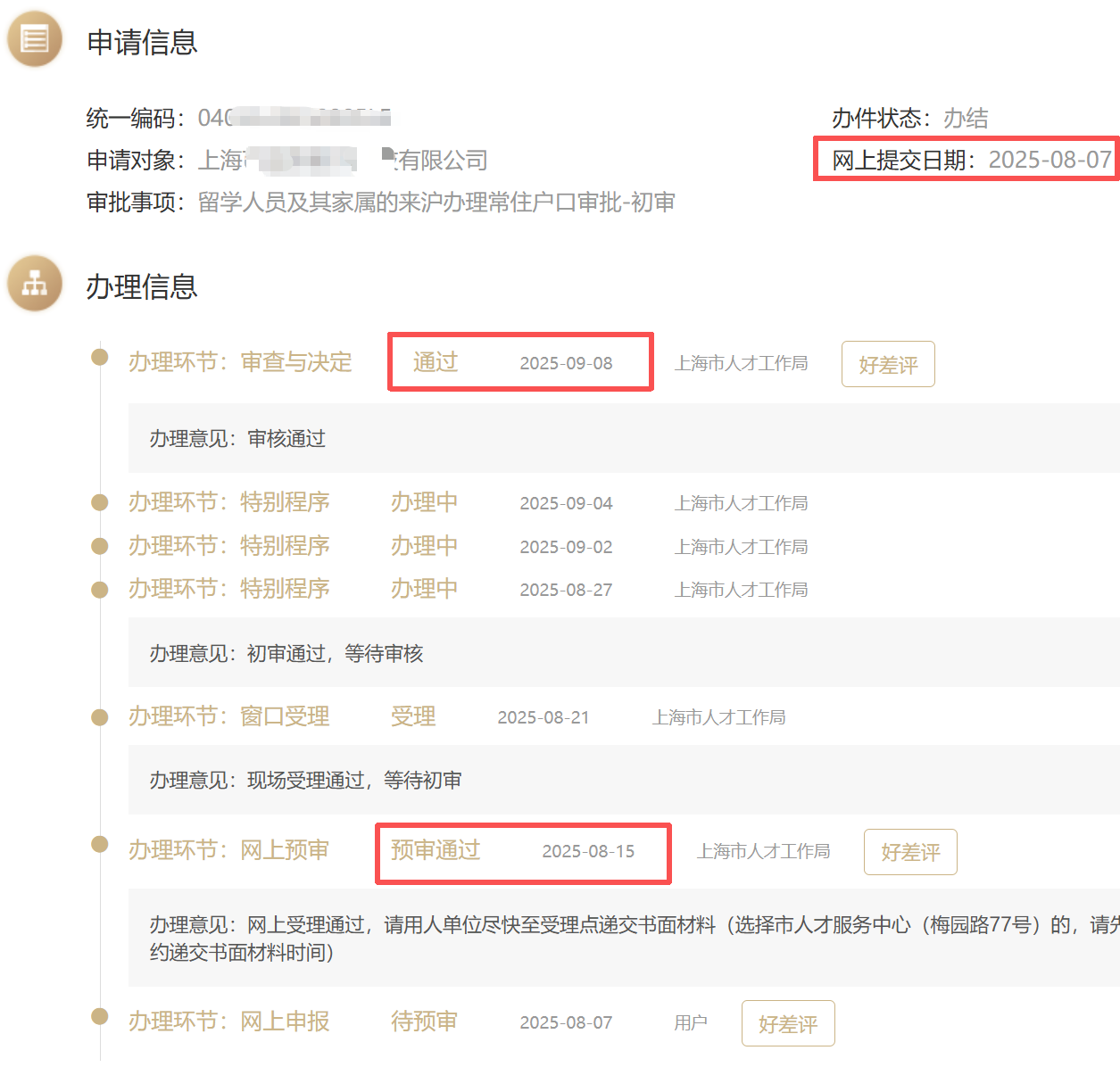The width and height of the screenshot is (1120, 1067).
Task: Open 好差评 for the 网上申报 step
Action: (787, 1023)
